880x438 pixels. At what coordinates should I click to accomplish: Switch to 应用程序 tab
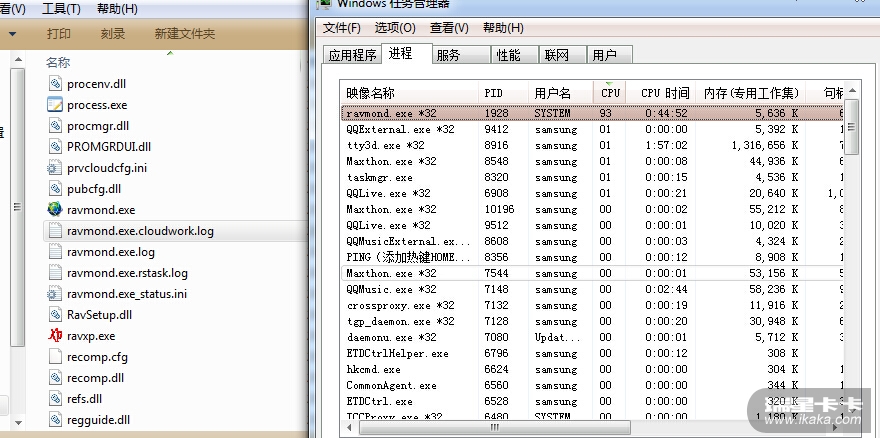352,55
